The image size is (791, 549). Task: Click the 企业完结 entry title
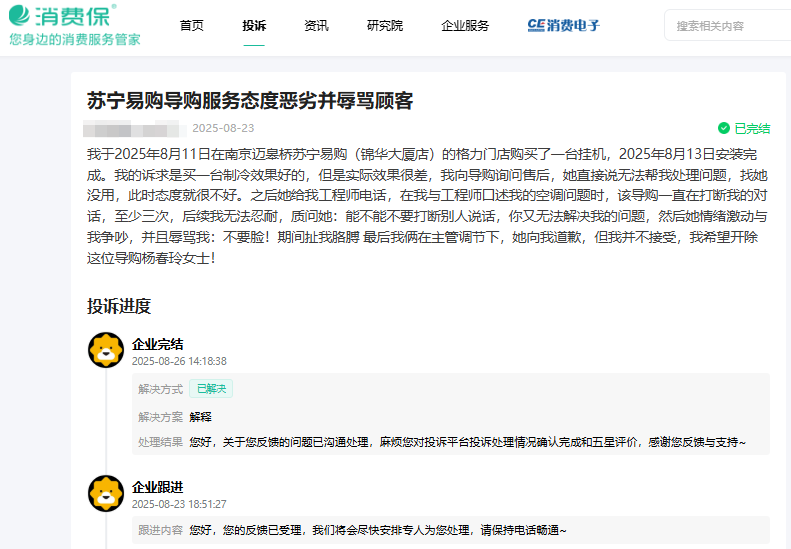coord(157,344)
